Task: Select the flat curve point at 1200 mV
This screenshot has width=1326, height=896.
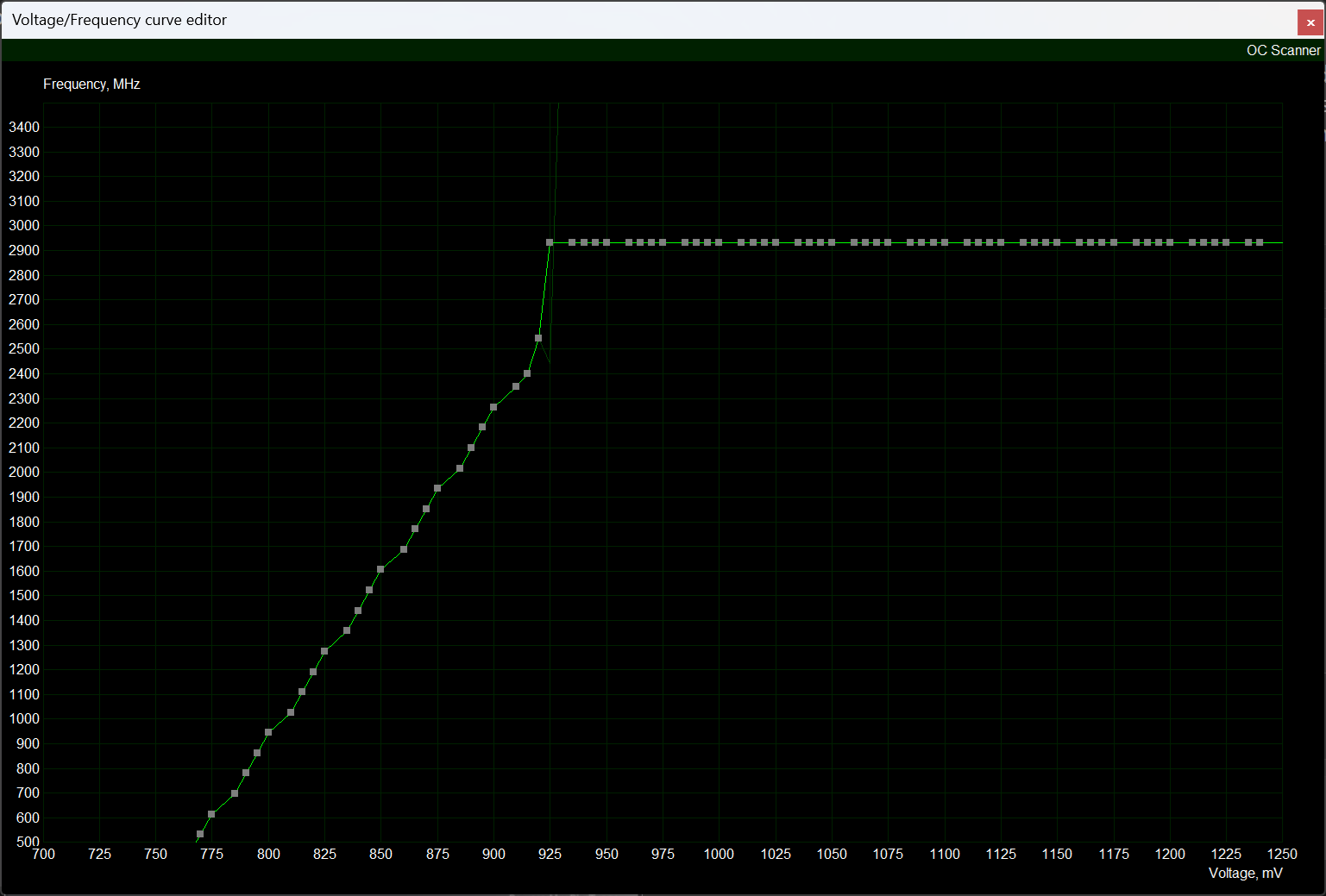Action: pos(1170,242)
